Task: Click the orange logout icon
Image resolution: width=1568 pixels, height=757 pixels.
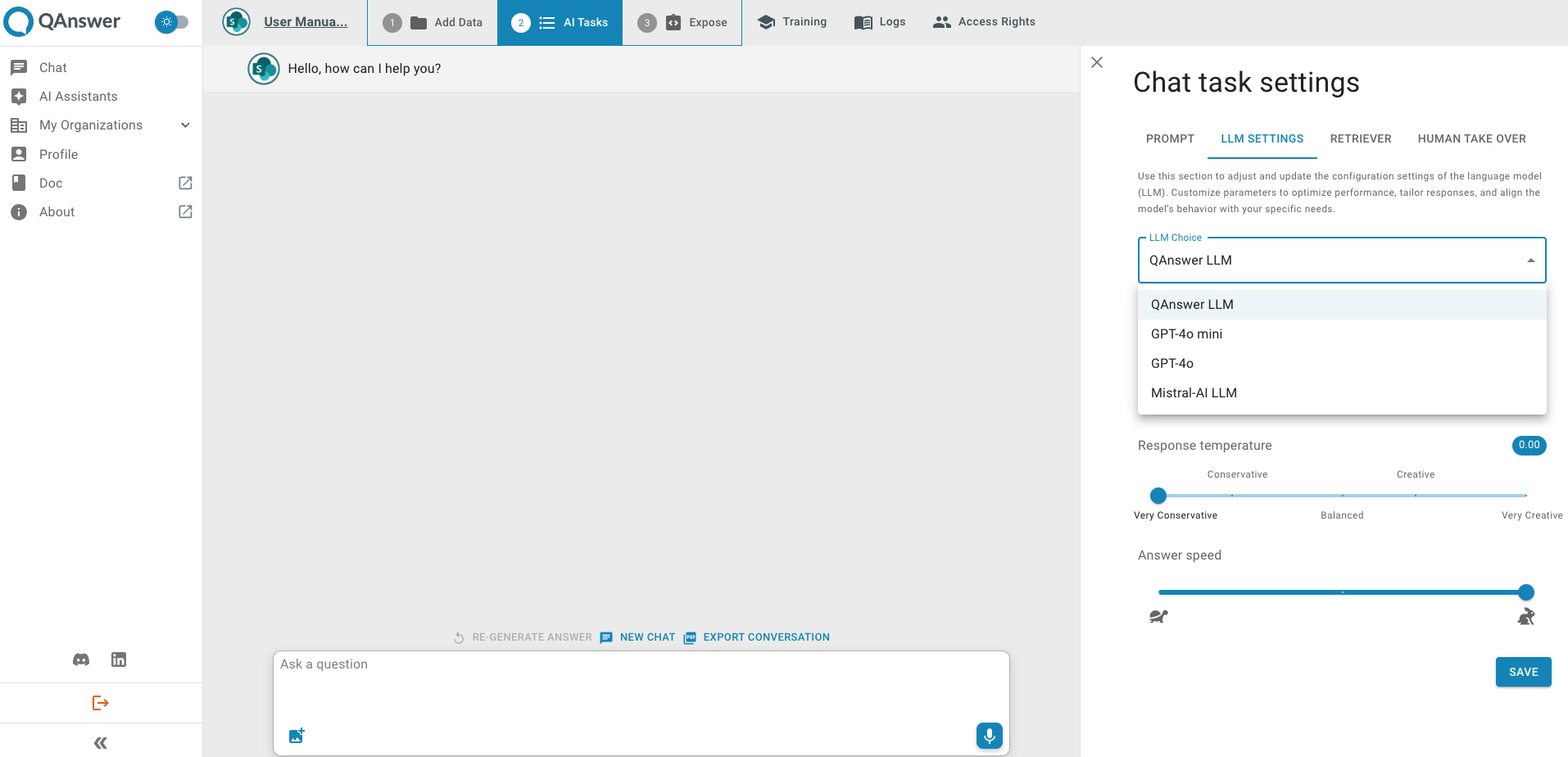Action: tap(101, 703)
